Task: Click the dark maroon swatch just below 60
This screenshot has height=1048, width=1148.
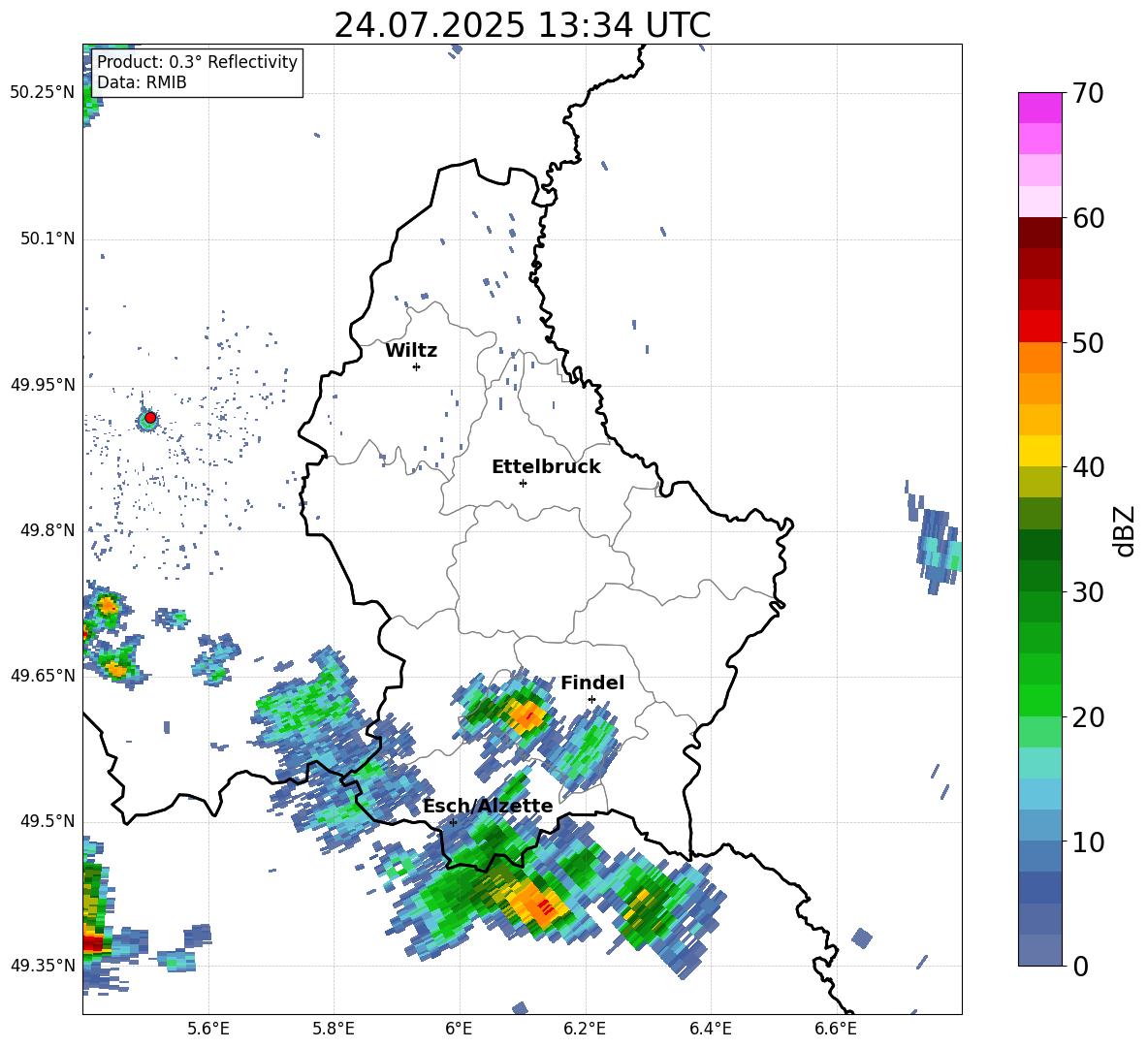Action: click(x=1039, y=233)
